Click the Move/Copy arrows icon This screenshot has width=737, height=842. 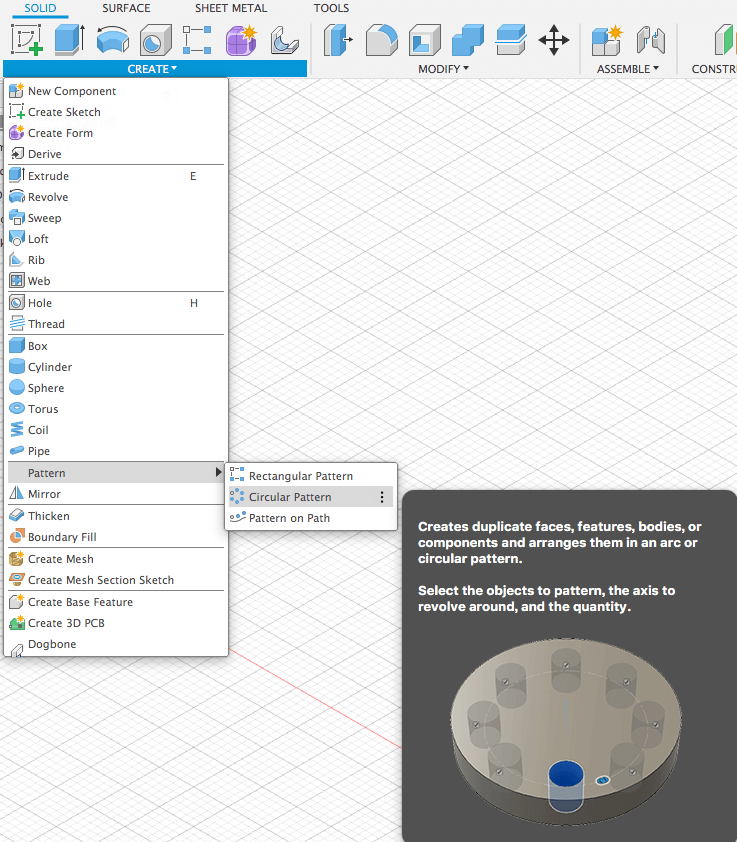click(553, 40)
